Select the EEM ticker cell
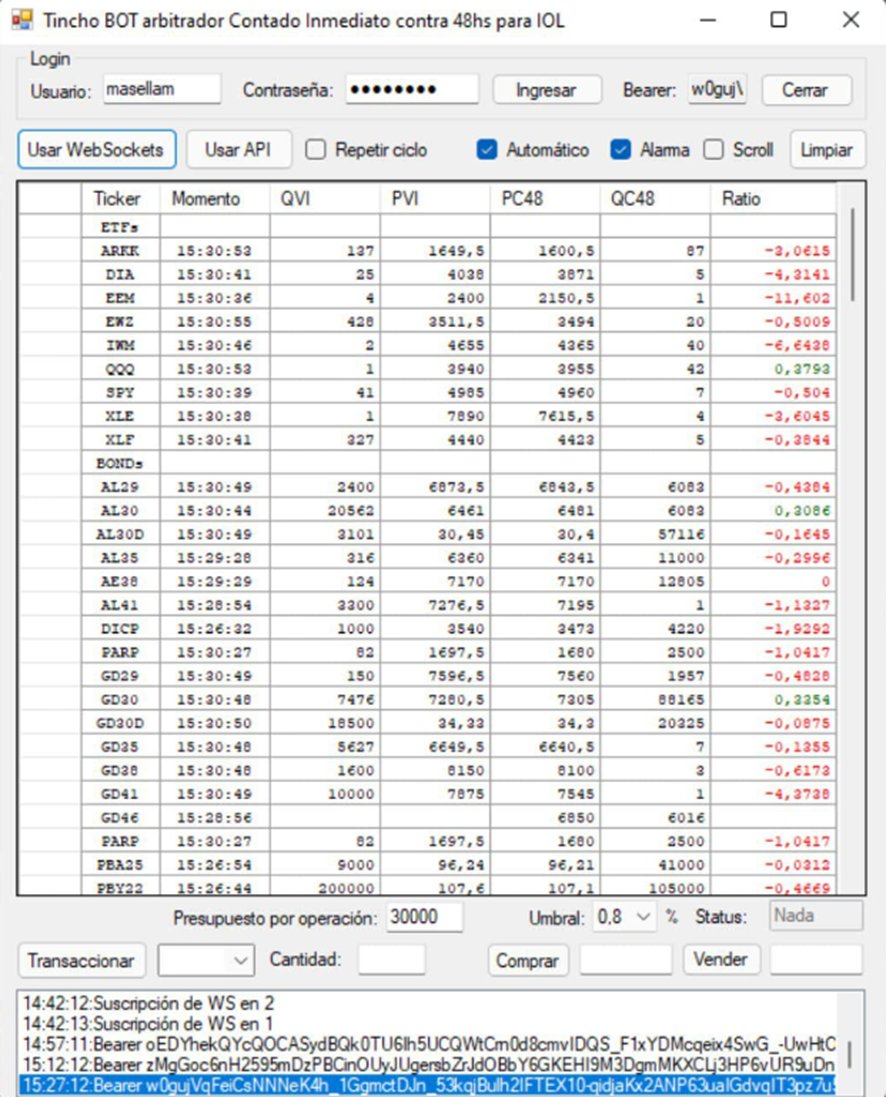Screen dimensions: 886x1097 click(121, 298)
